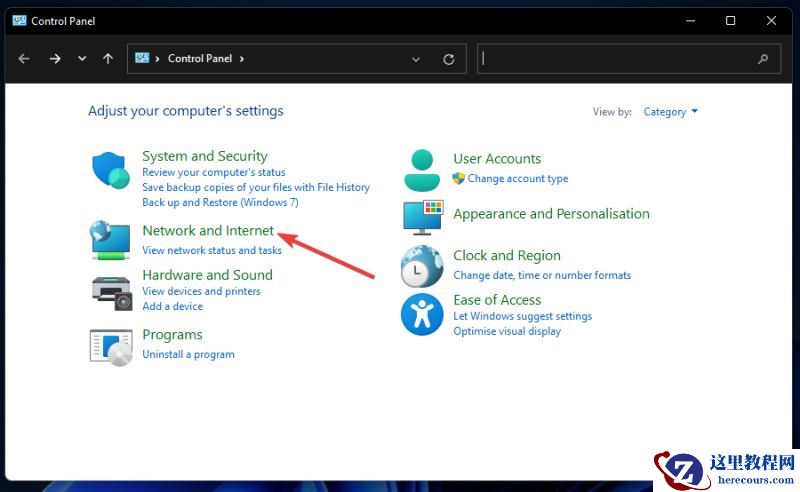Click View devices and printers
This screenshot has width=800, height=492.
coord(202,291)
